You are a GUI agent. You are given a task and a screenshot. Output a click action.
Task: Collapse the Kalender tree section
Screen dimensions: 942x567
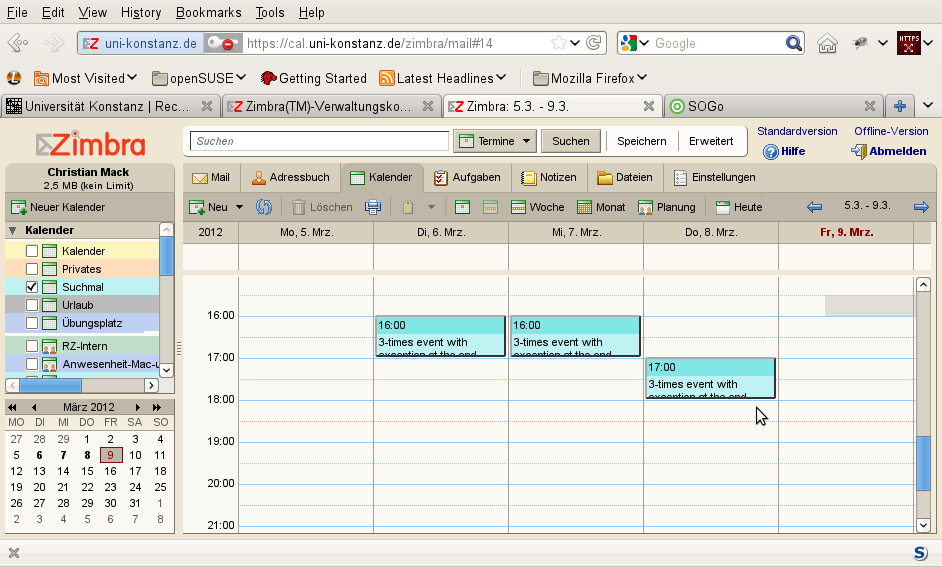coord(14,230)
